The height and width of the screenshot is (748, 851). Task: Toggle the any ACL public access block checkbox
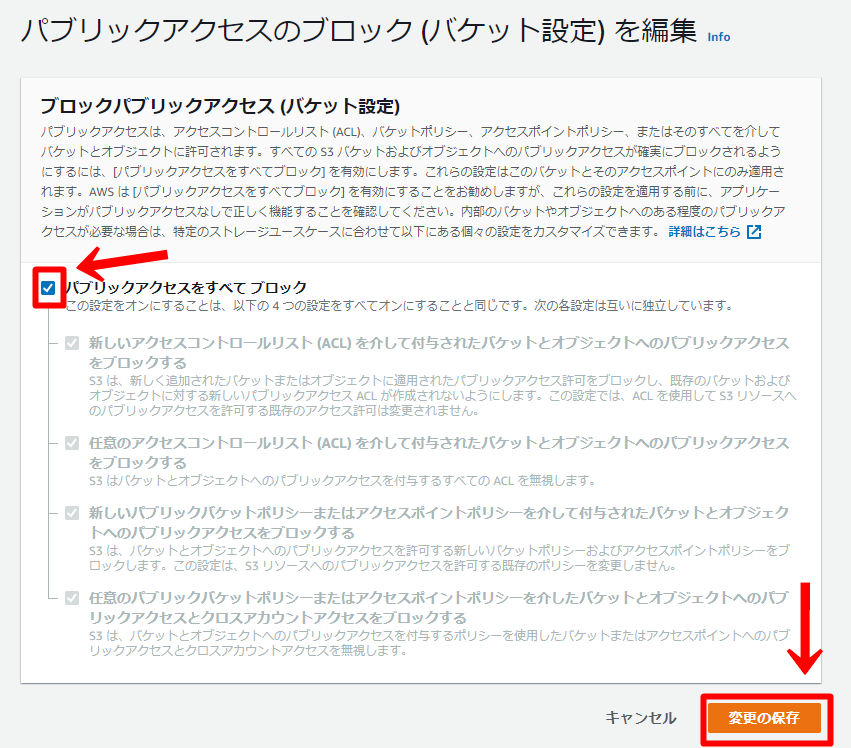click(71, 442)
